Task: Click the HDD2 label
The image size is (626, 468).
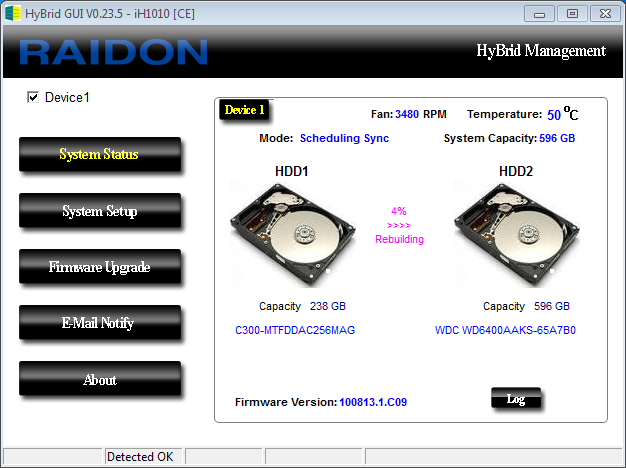Action: 516,171
